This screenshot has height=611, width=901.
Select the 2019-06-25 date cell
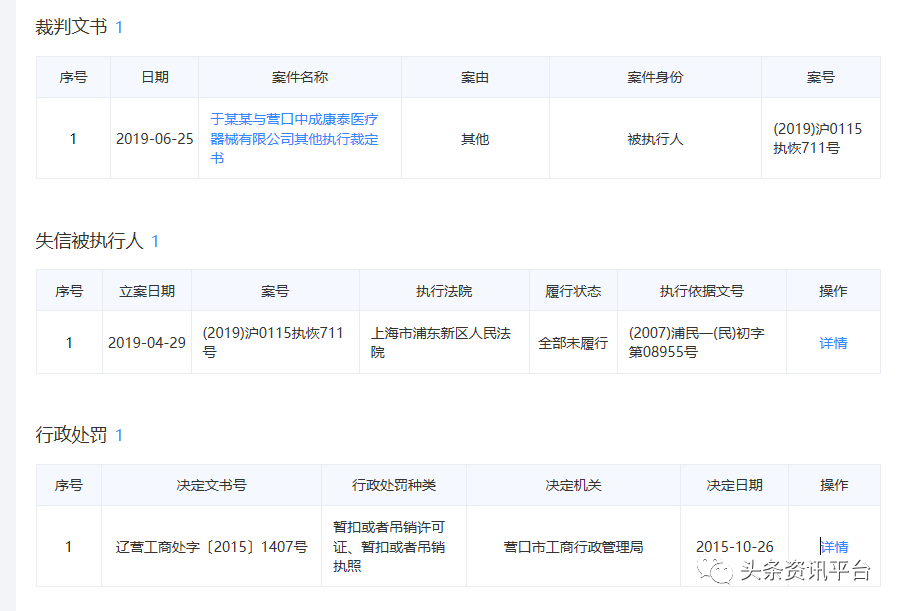(155, 139)
